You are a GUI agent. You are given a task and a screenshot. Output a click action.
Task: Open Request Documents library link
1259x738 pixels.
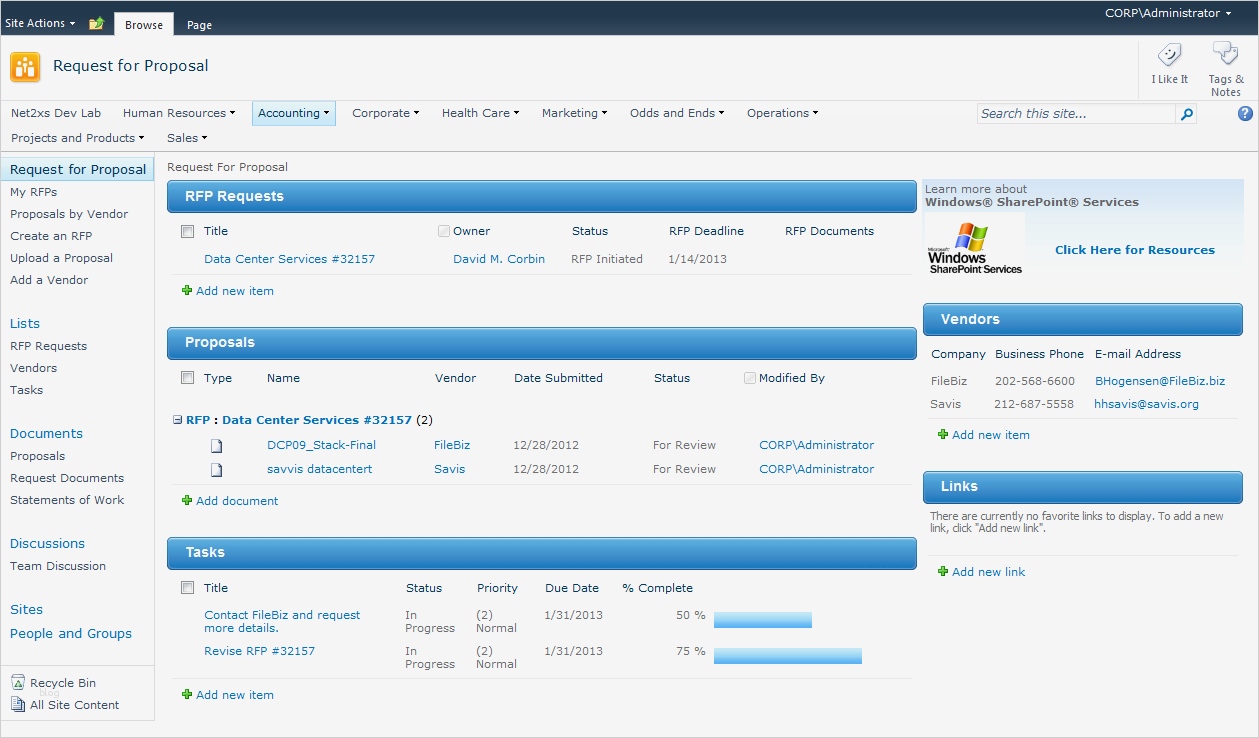(67, 478)
